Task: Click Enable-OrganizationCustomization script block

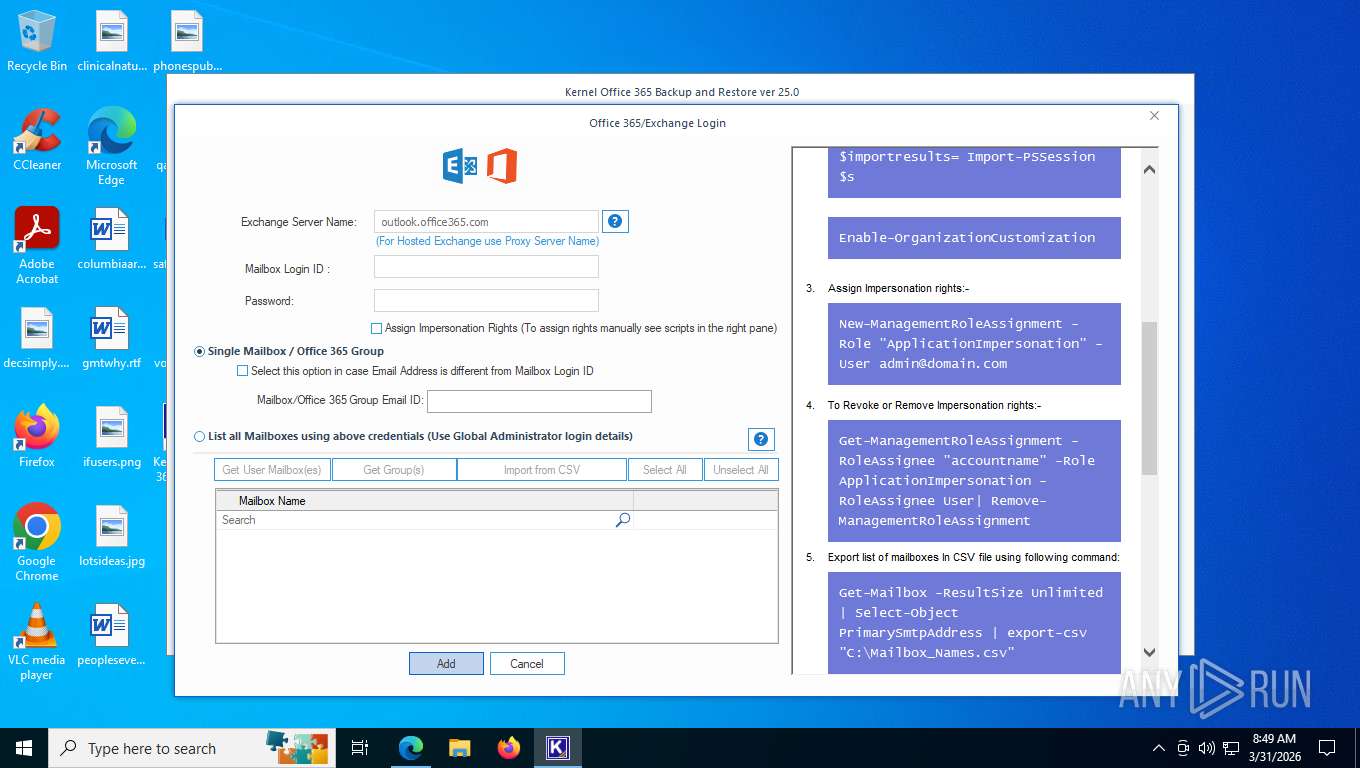Action: tap(974, 238)
